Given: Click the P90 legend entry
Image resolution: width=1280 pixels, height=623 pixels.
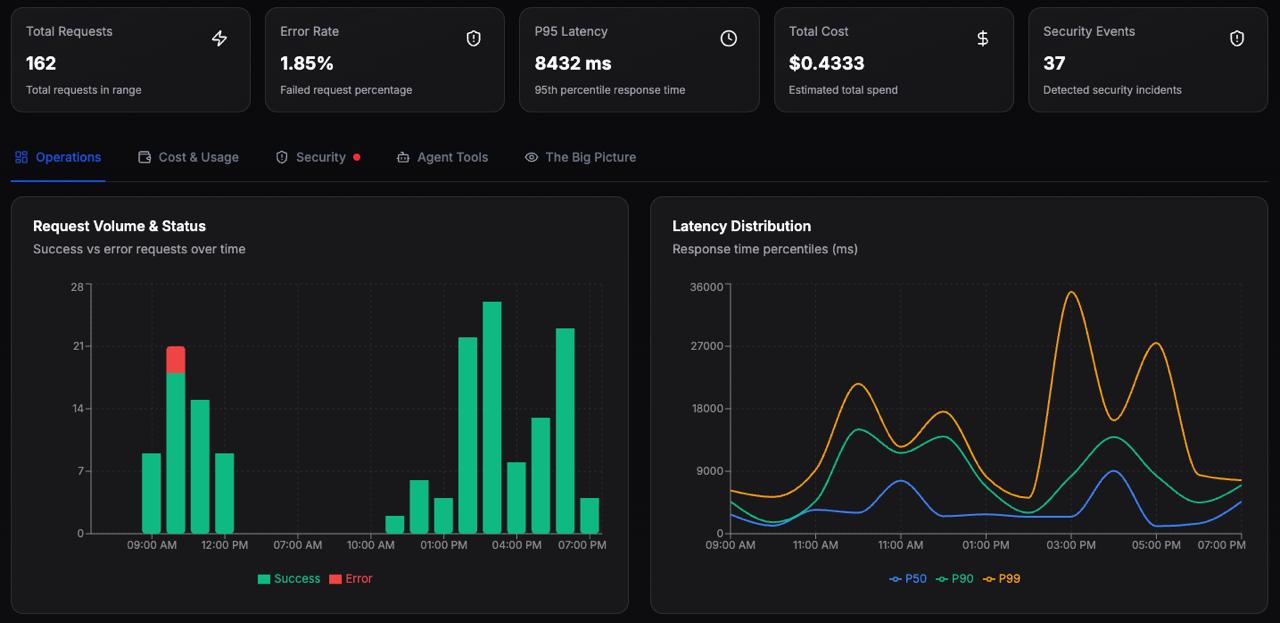Looking at the screenshot, I should click(955, 579).
